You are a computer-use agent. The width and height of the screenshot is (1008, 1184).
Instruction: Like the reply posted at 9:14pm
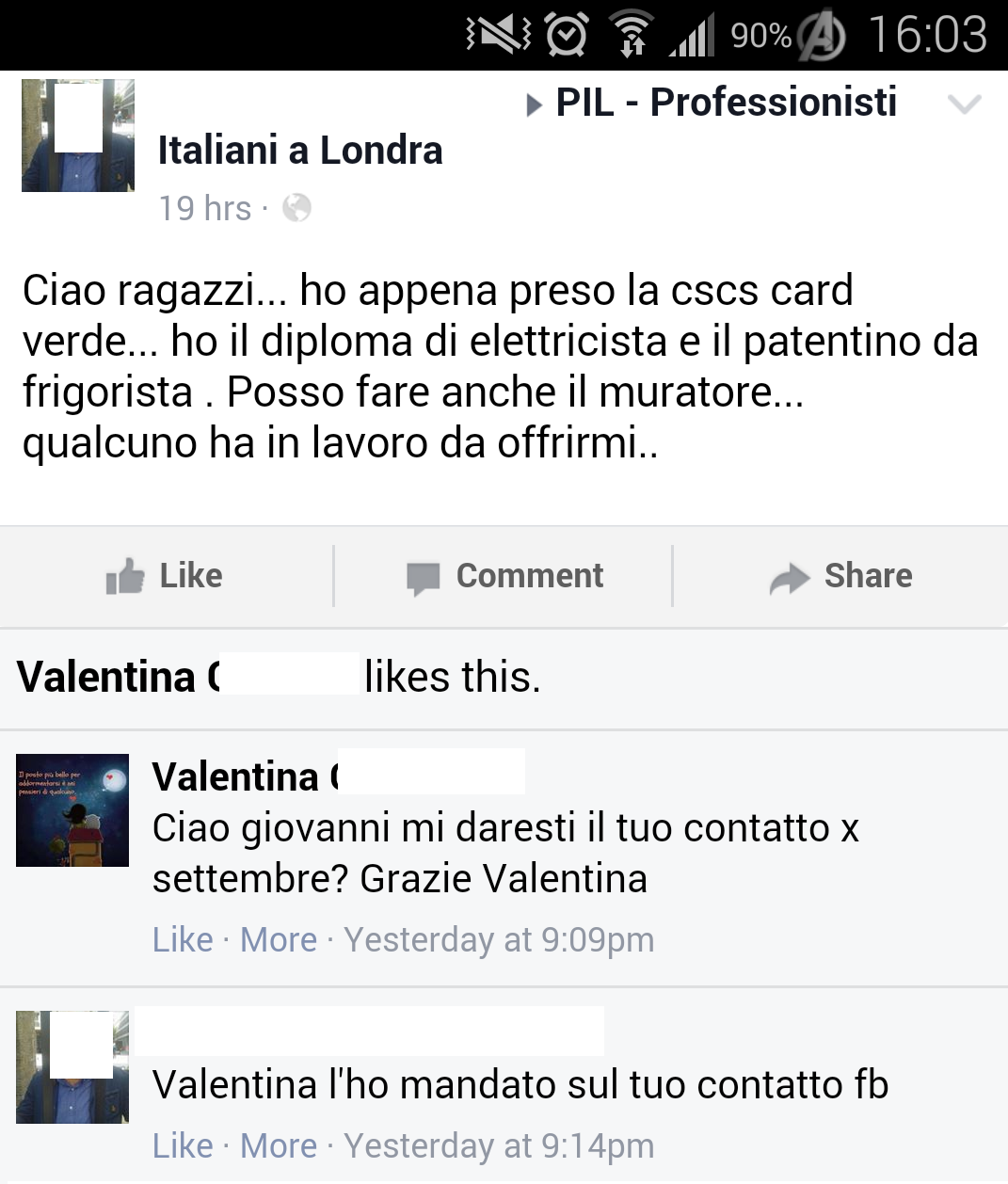coord(183,1145)
